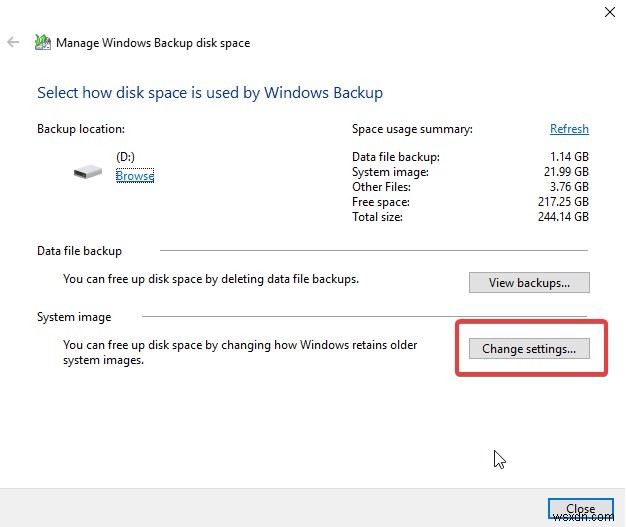This screenshot has height=527, width=626.
Task: Click the 'System image:' summary label
Action: (x=390, y=172)
